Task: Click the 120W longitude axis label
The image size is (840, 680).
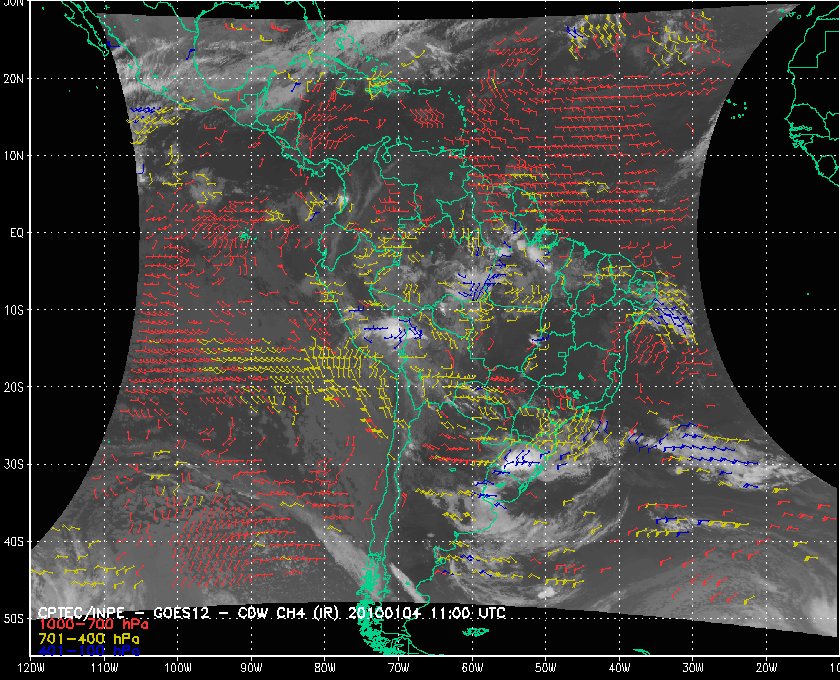Action: click(31, 668)
